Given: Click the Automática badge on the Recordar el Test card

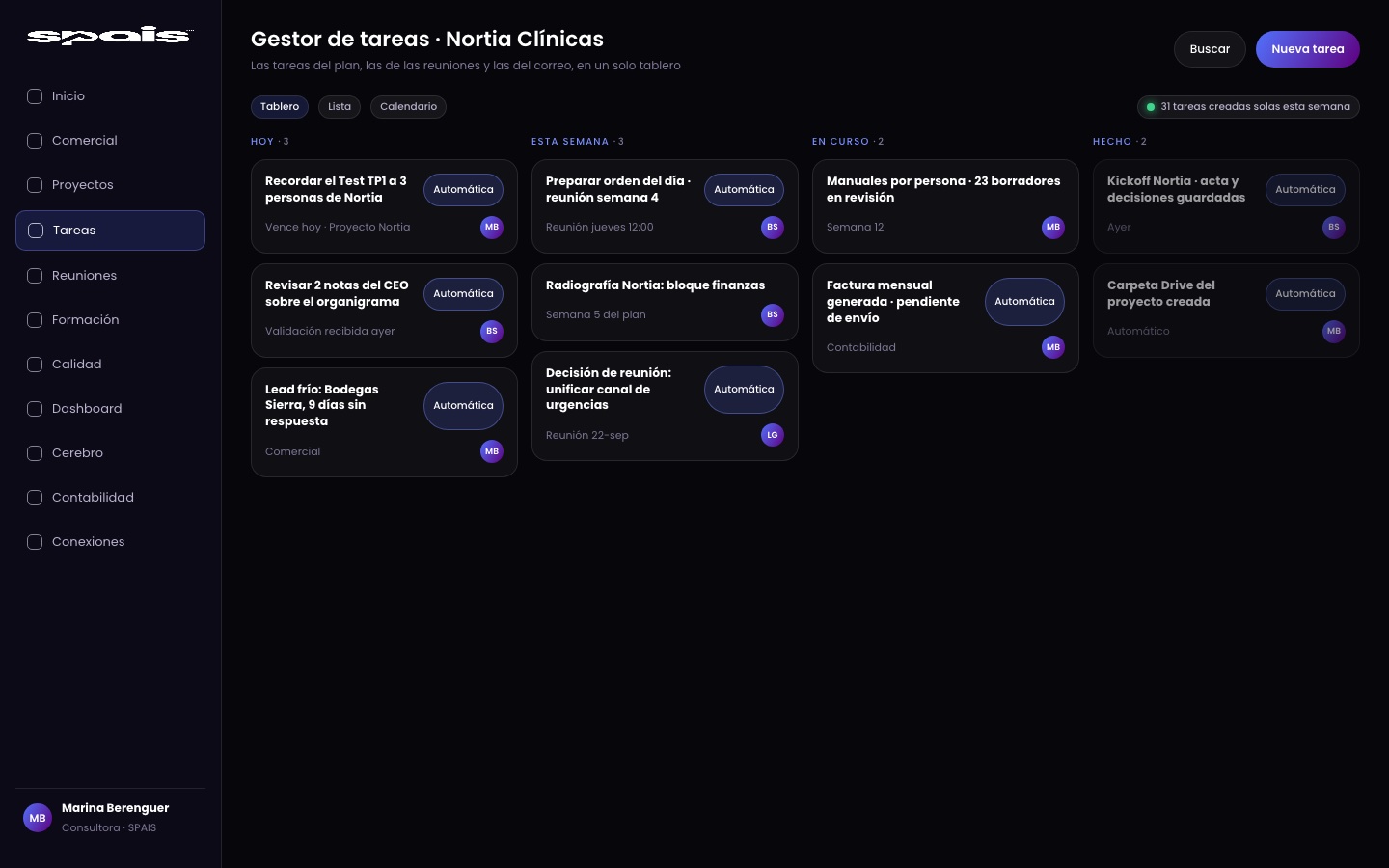Looking at the screenshot, I should point(463,190).
